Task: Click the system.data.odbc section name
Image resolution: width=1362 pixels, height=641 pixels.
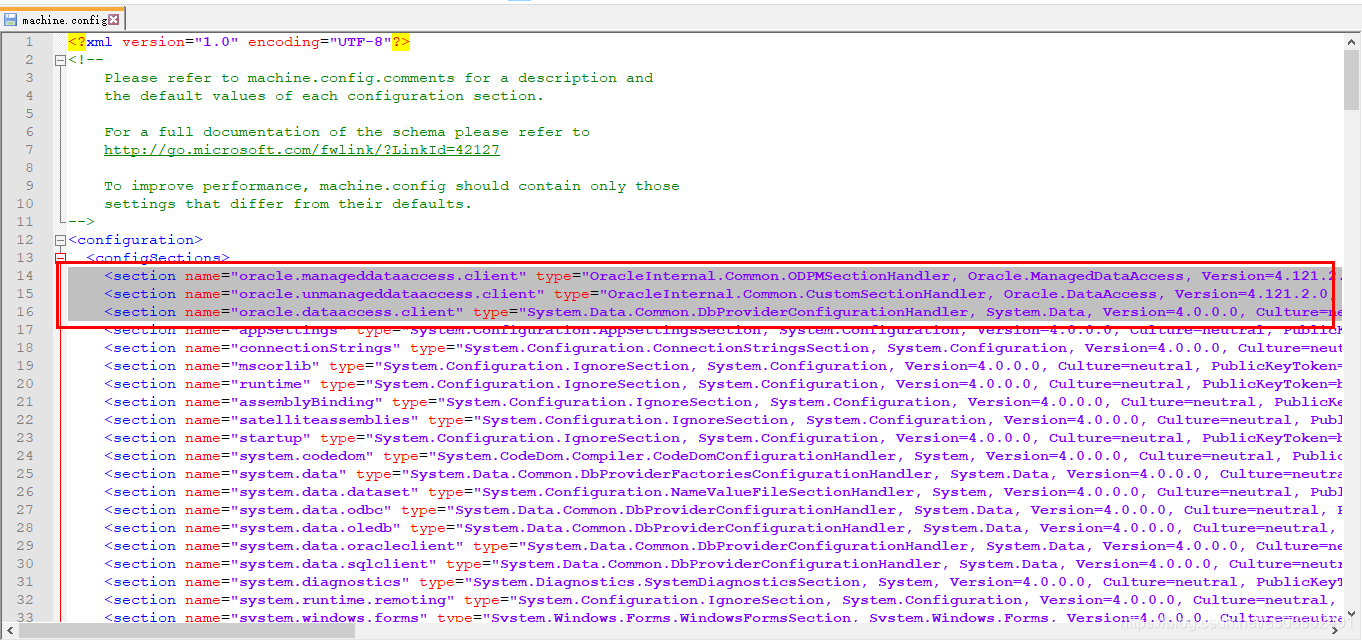Action: pyautogui.click(x=311, y=510)
